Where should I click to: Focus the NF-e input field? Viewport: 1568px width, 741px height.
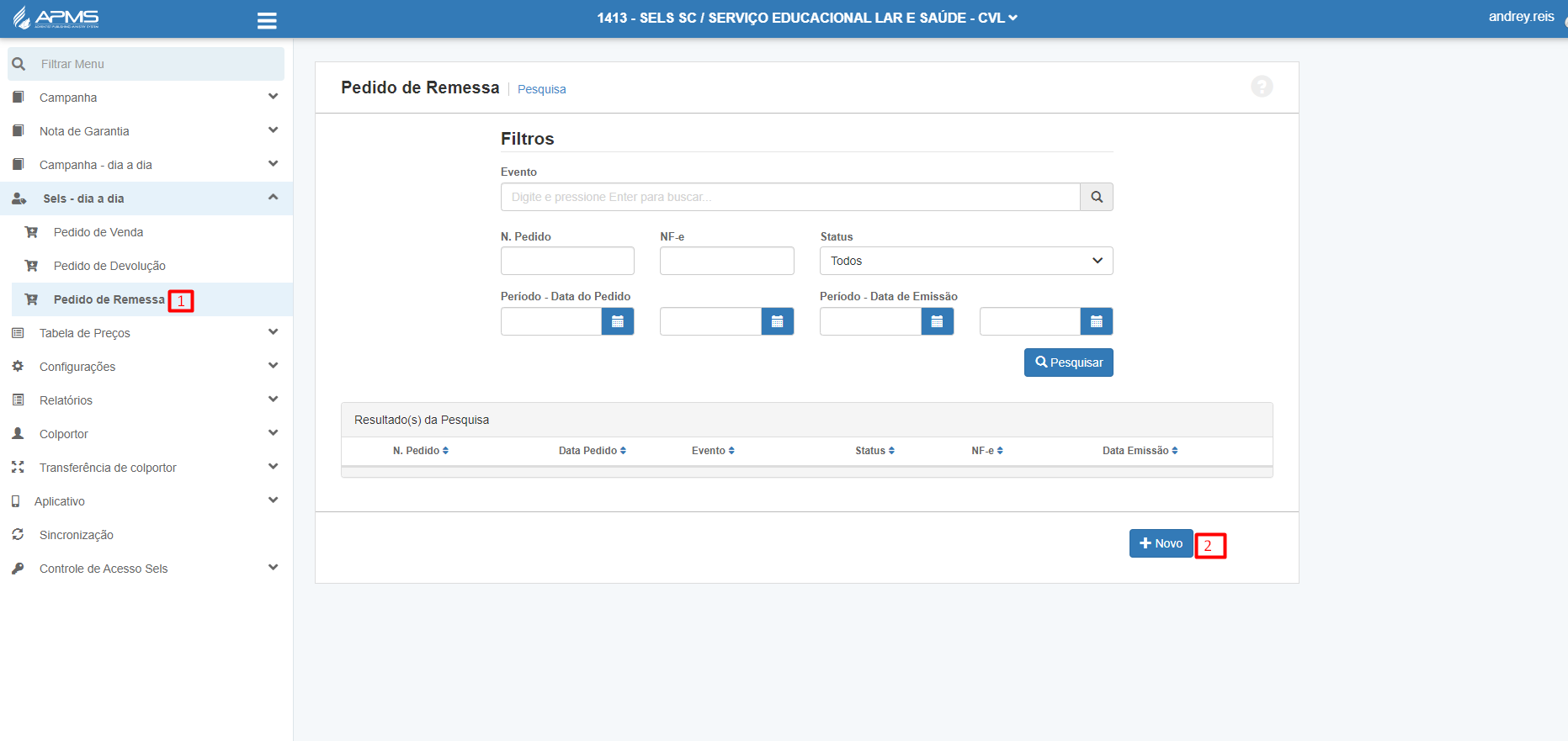click(x=727, y=261)
